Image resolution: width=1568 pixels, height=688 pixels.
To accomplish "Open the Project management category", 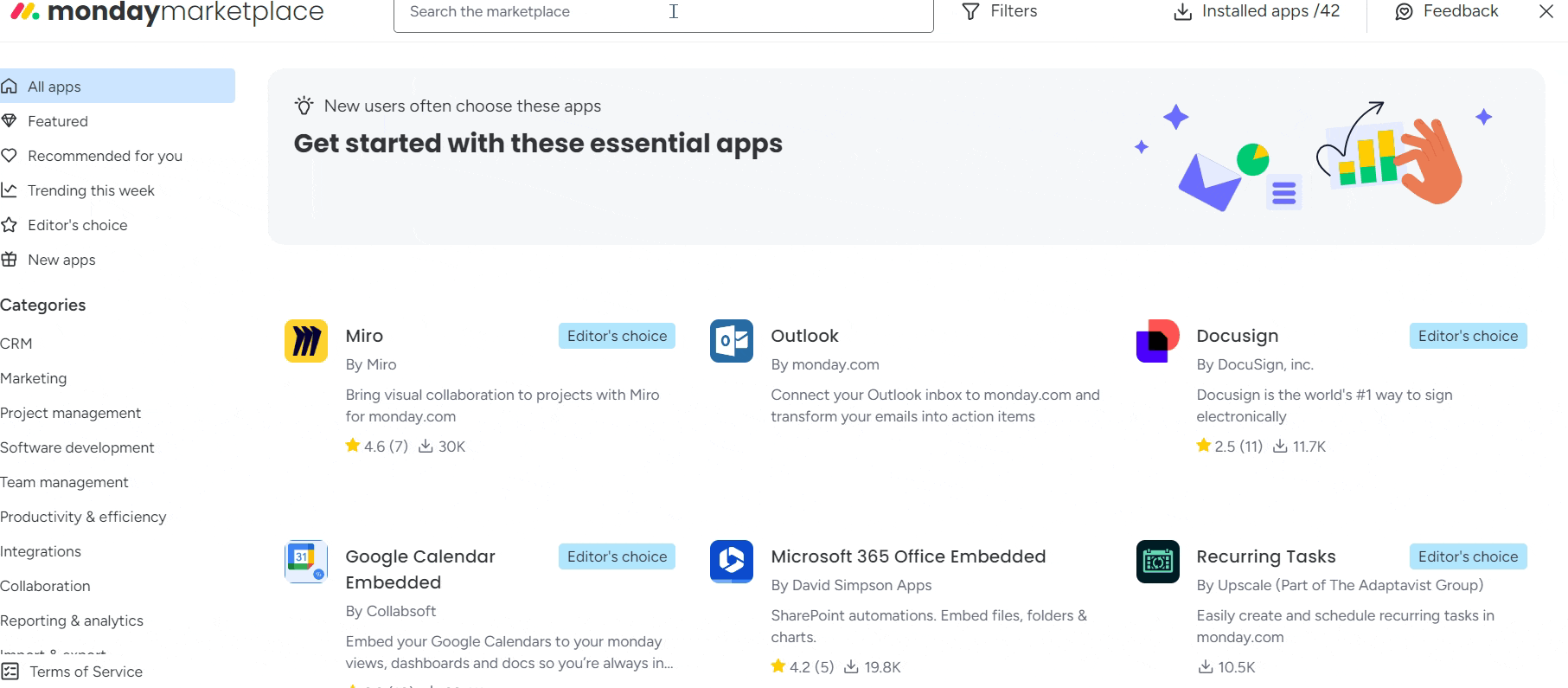I will coord(71,413).
